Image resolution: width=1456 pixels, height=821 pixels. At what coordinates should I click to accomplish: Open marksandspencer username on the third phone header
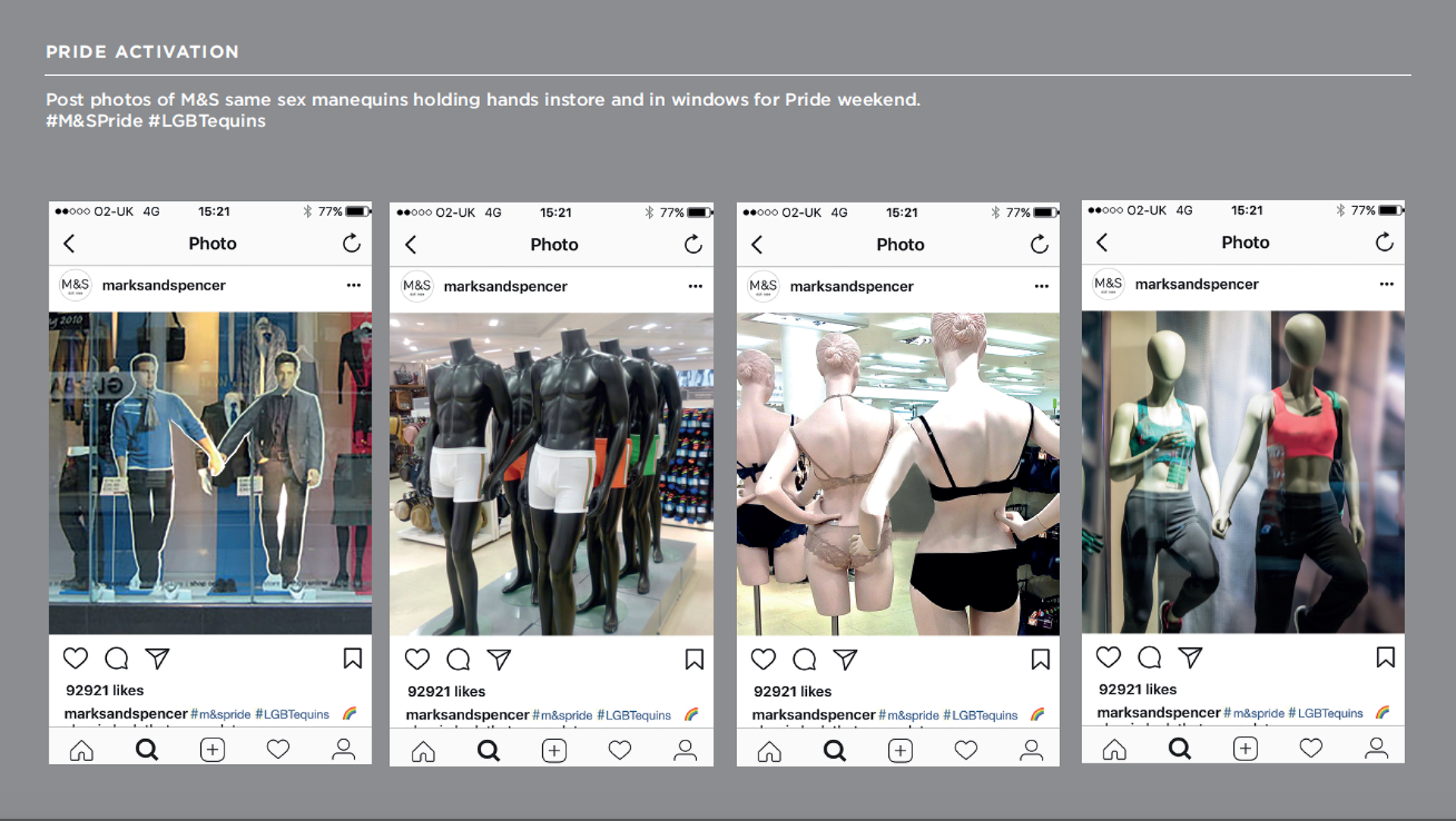pyautogui.click(x=851, y=287)
